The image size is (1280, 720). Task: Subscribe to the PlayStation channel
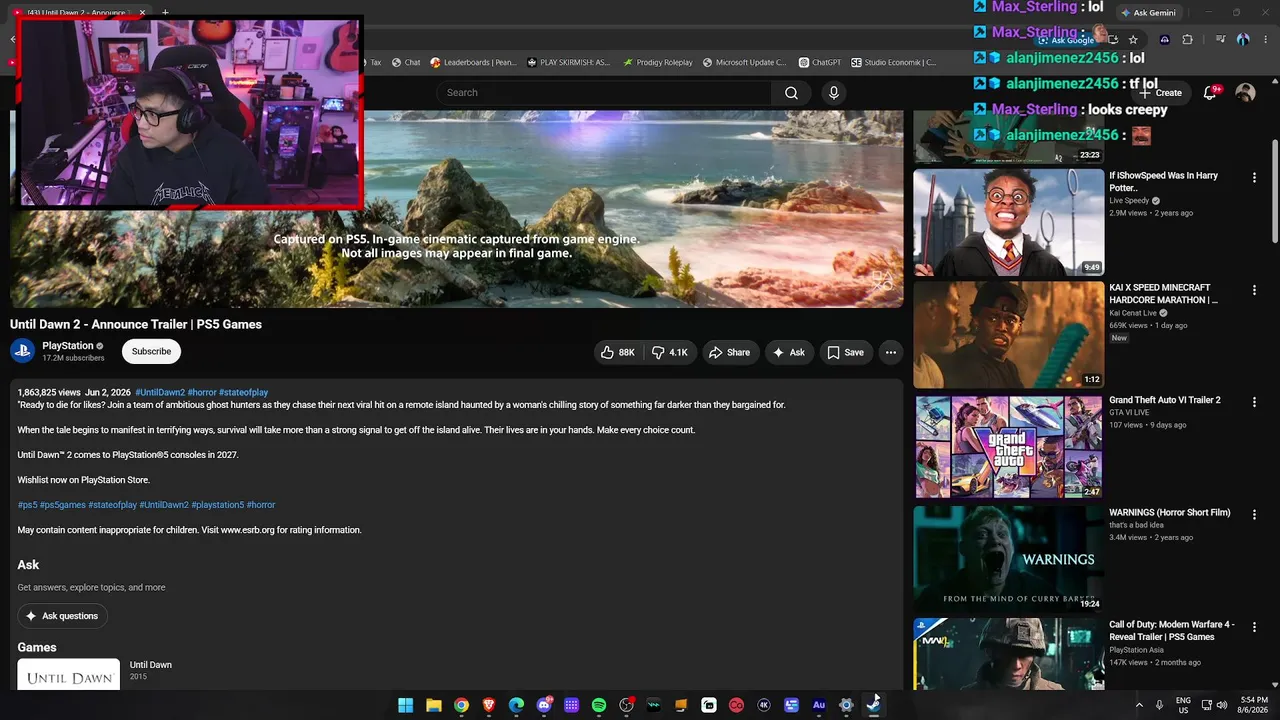tap(151, 352)
